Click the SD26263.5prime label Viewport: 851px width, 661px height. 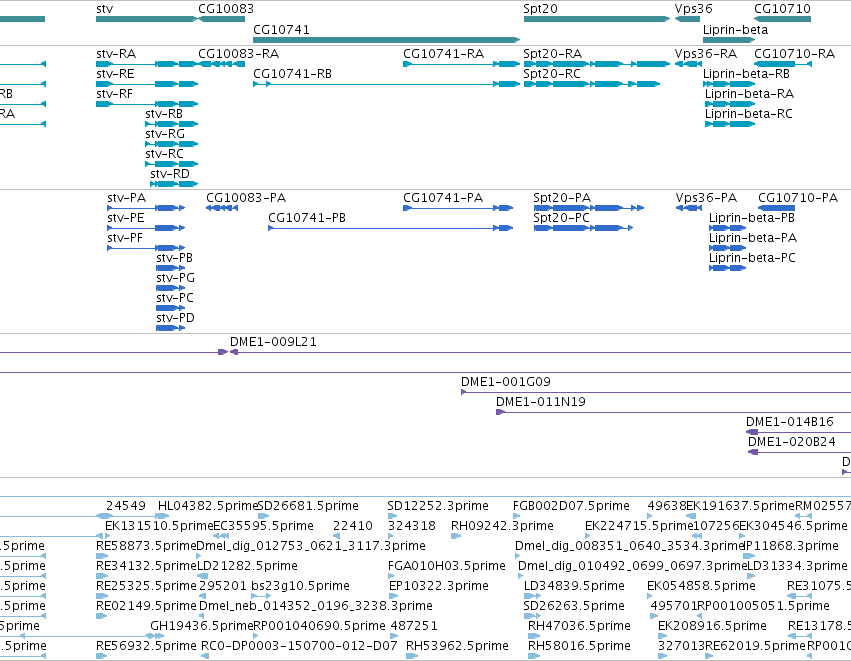(574, 606)
